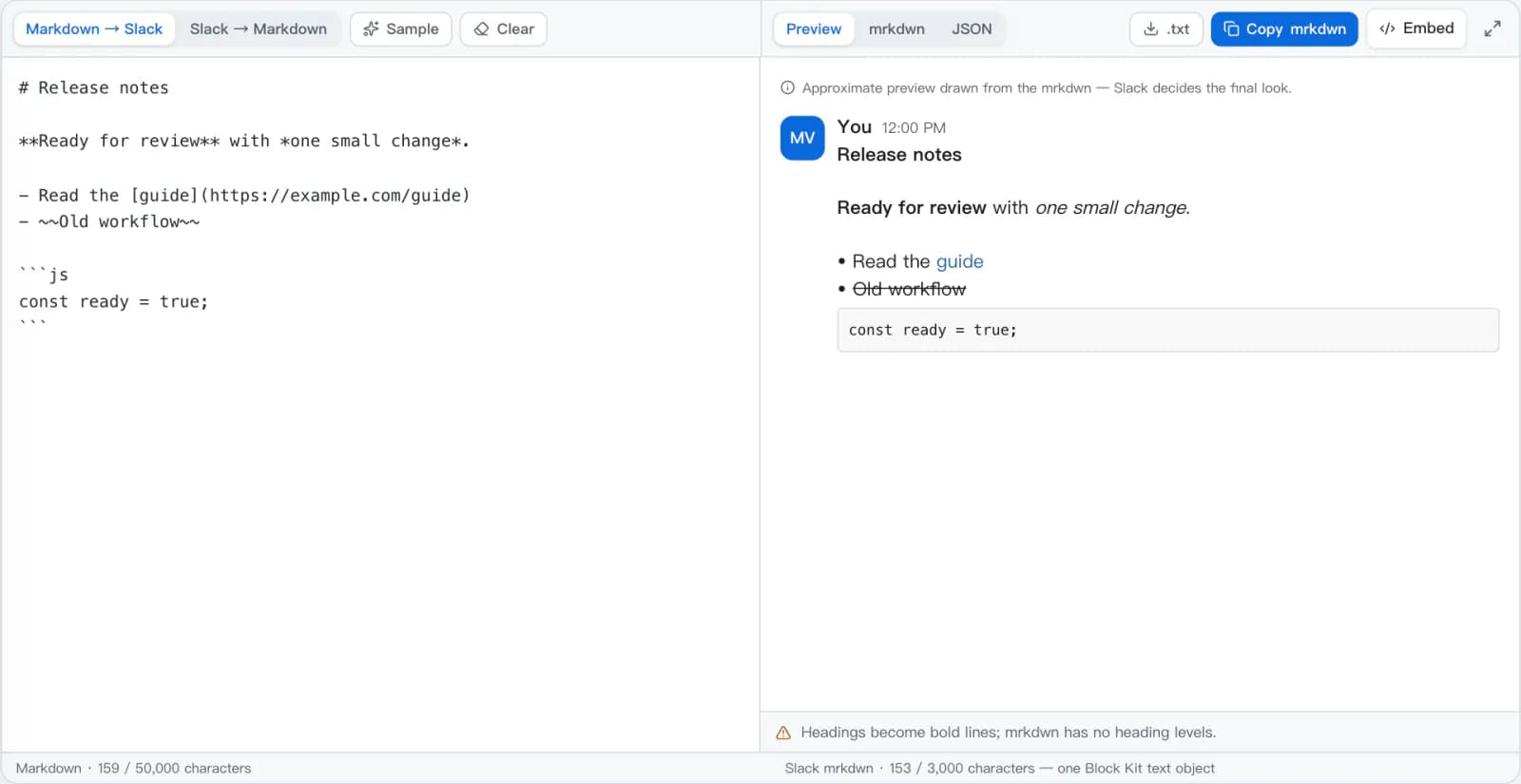Open the mrkdwn output tab

click(896, 29)
